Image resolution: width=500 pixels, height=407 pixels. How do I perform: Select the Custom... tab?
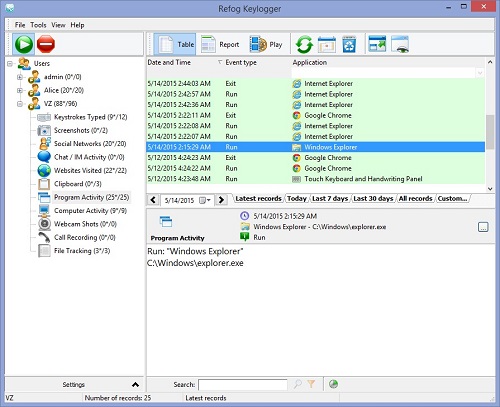point(452,199)
